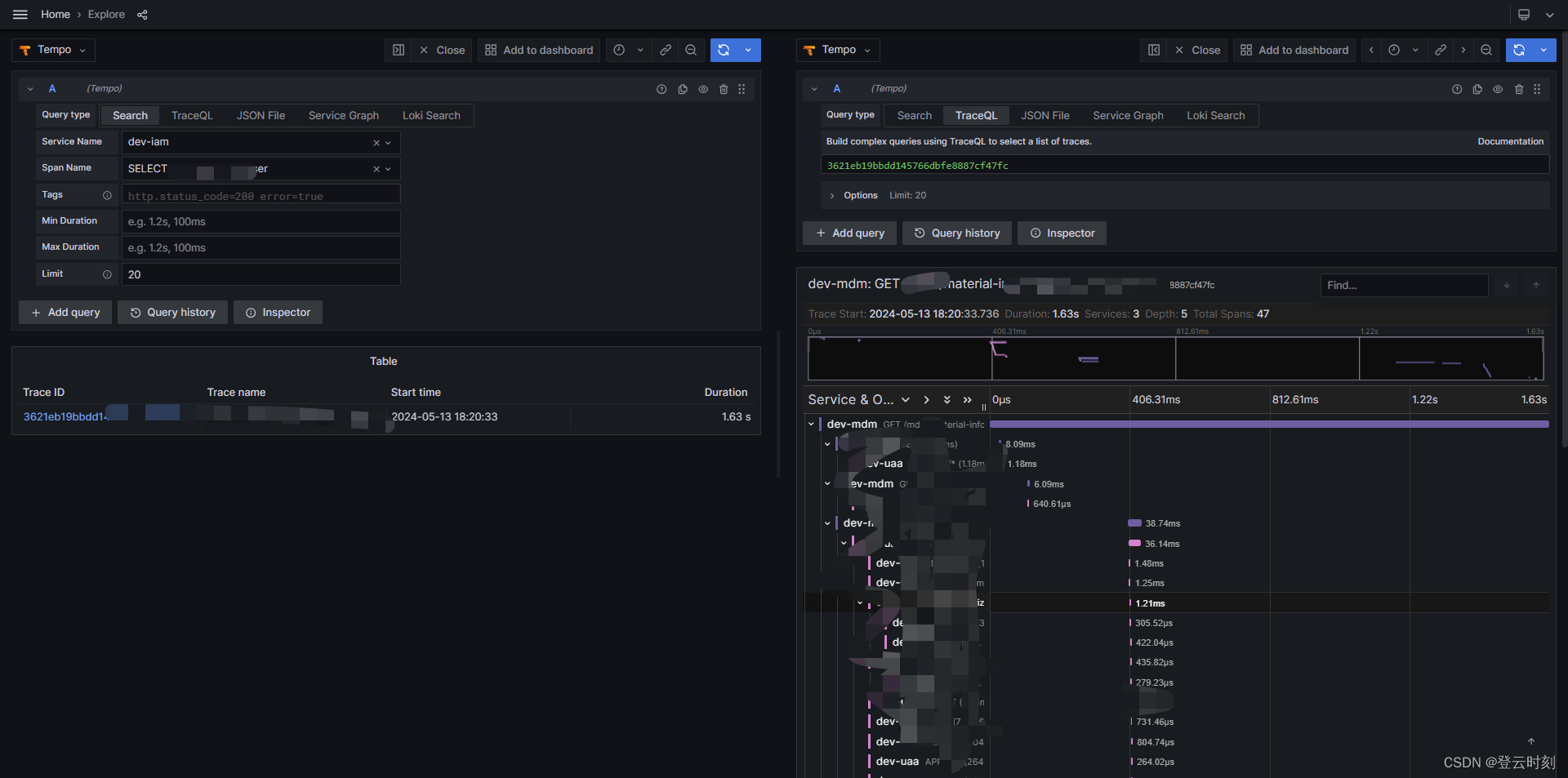Shift time range backward in right pane
The image size is (1568, 778).
pyautogui.click(x=1371, y=50)
